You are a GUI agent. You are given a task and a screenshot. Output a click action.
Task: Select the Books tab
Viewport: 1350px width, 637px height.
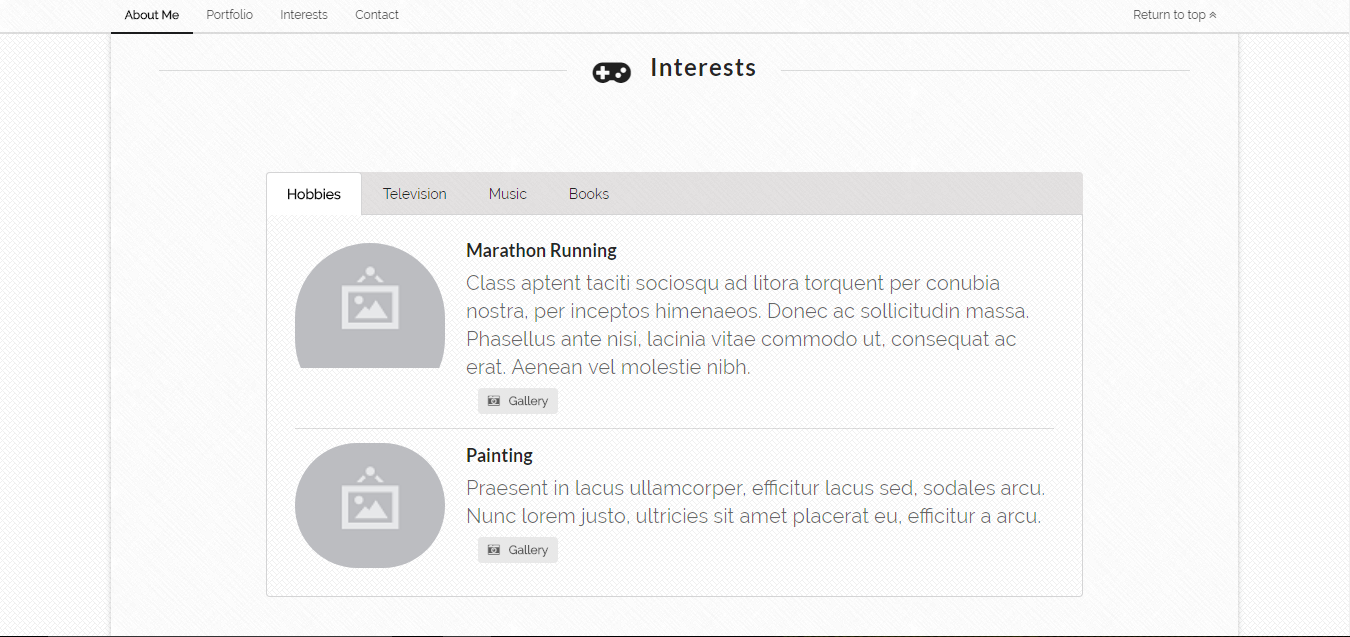click(x=589, y=193)
